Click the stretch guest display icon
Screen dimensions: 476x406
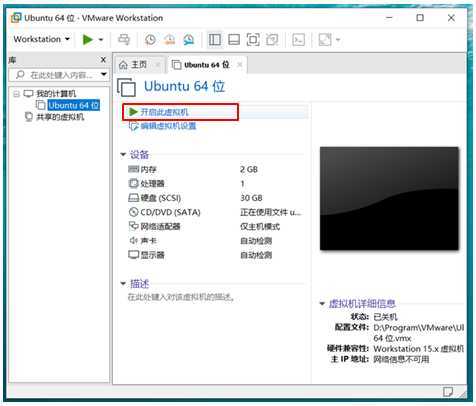(x=325, y=40)
